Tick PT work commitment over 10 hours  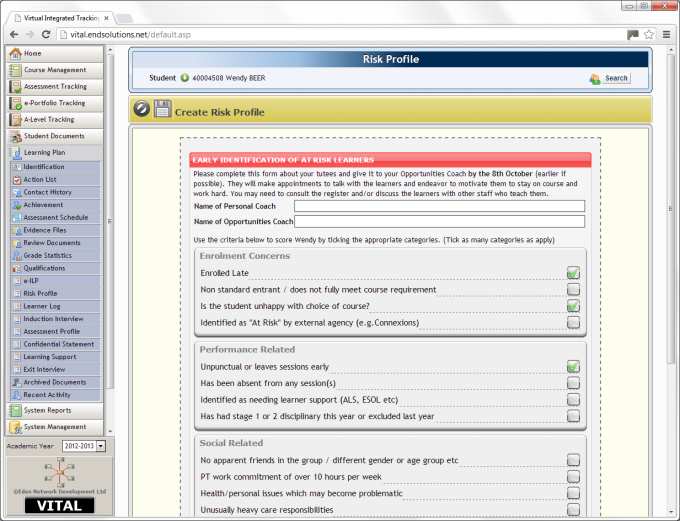click(573, 477)
